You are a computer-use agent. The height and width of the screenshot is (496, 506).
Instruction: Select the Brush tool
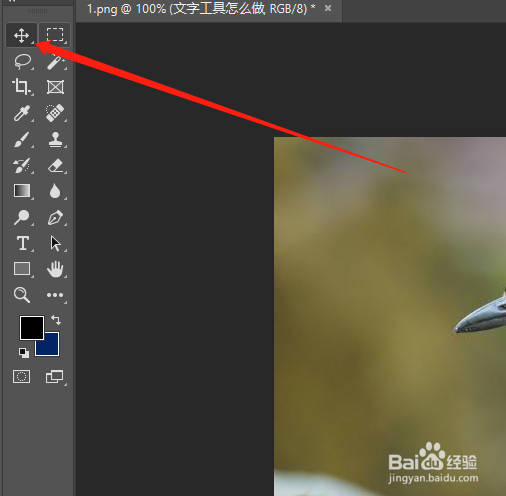[x=22, y=139]
